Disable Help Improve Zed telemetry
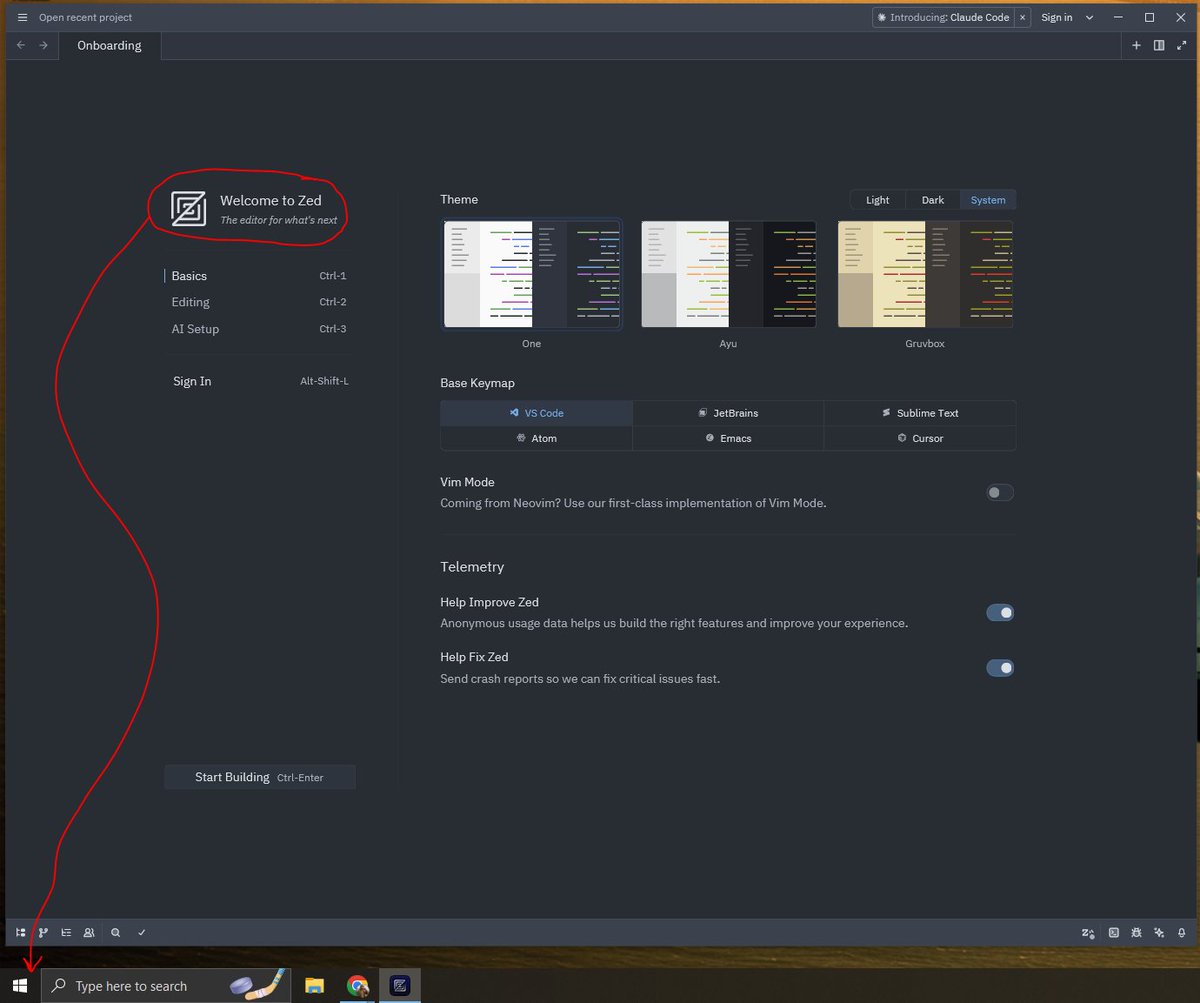 (x=1000, y=612)
